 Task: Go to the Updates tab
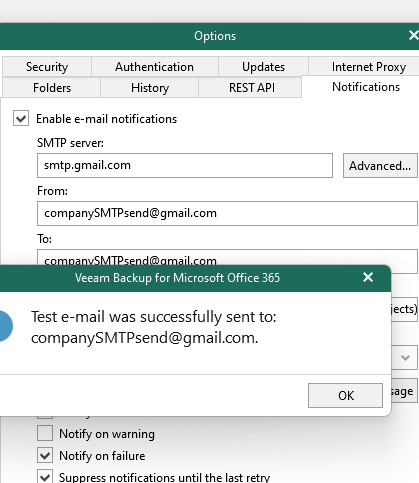point(263,67)
